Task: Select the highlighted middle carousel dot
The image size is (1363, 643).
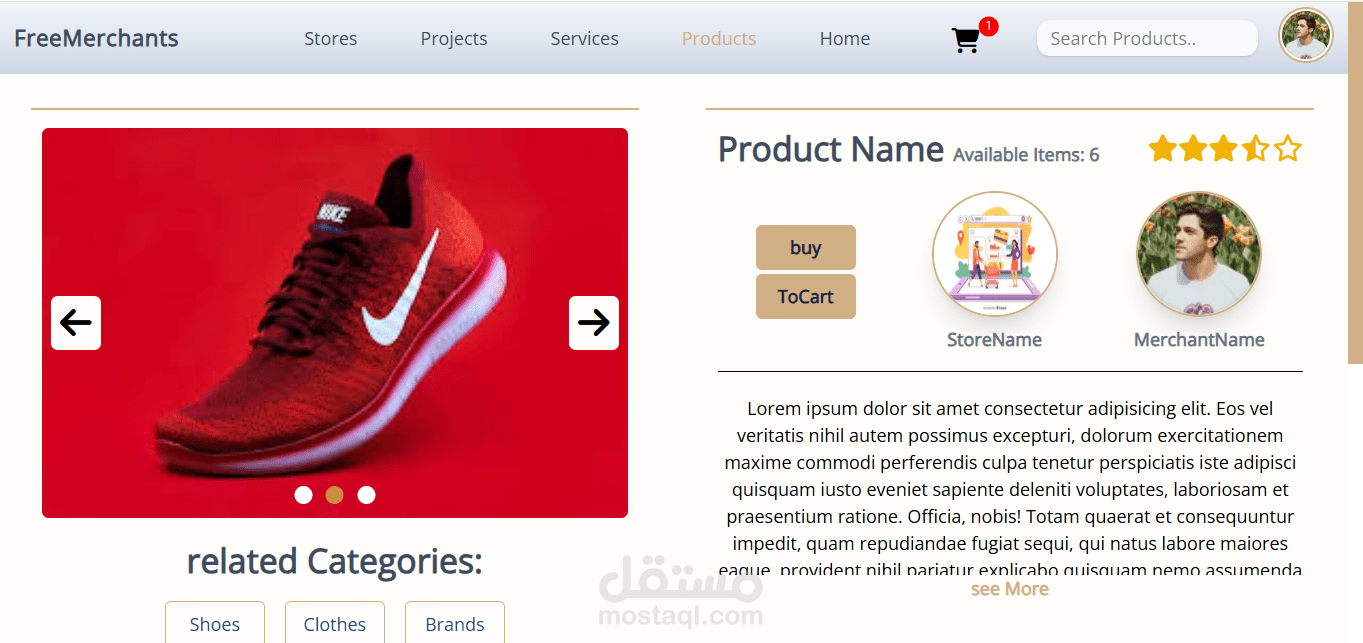Action: (x=335, y=495)
